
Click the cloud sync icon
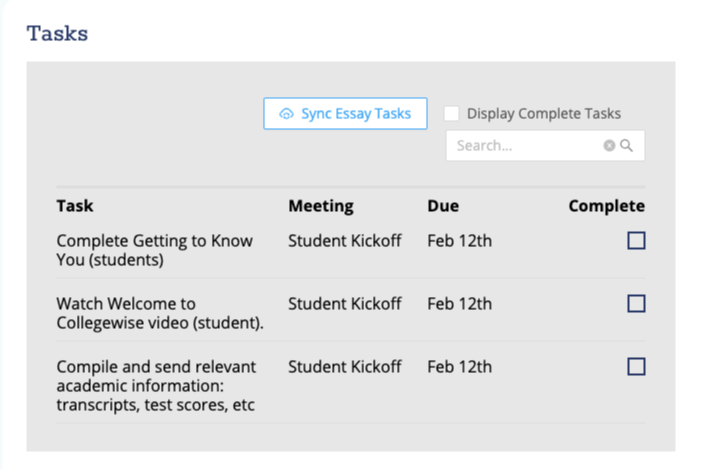[x=287, y=114]
